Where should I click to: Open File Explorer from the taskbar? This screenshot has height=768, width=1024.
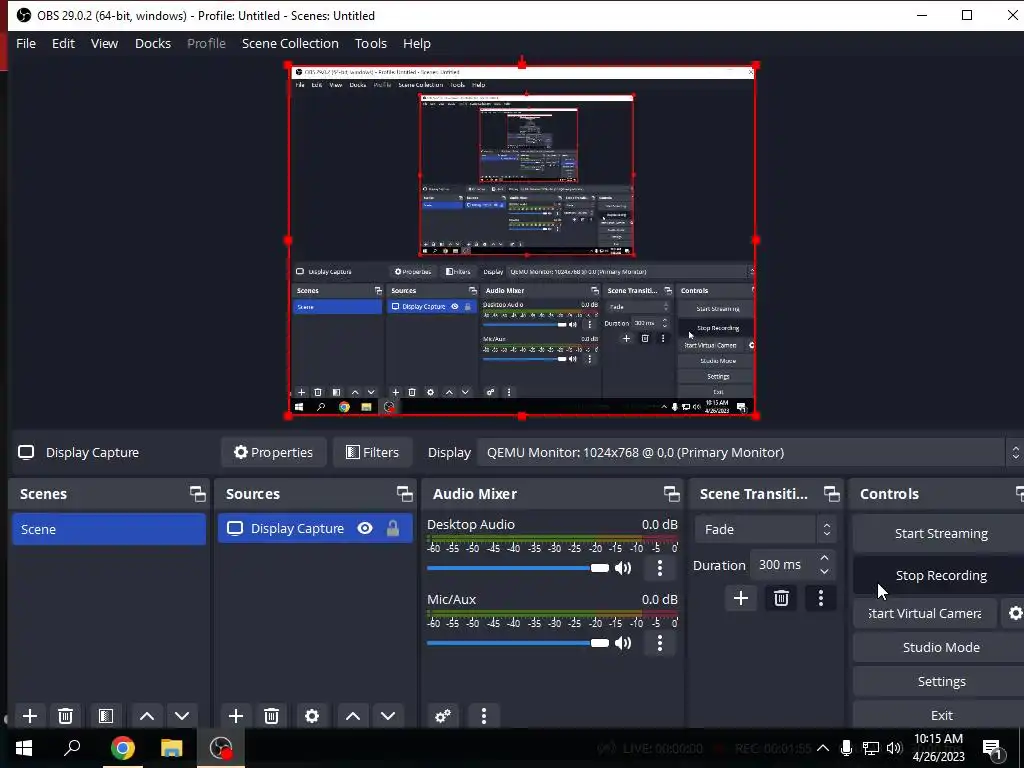coord(171,748)
